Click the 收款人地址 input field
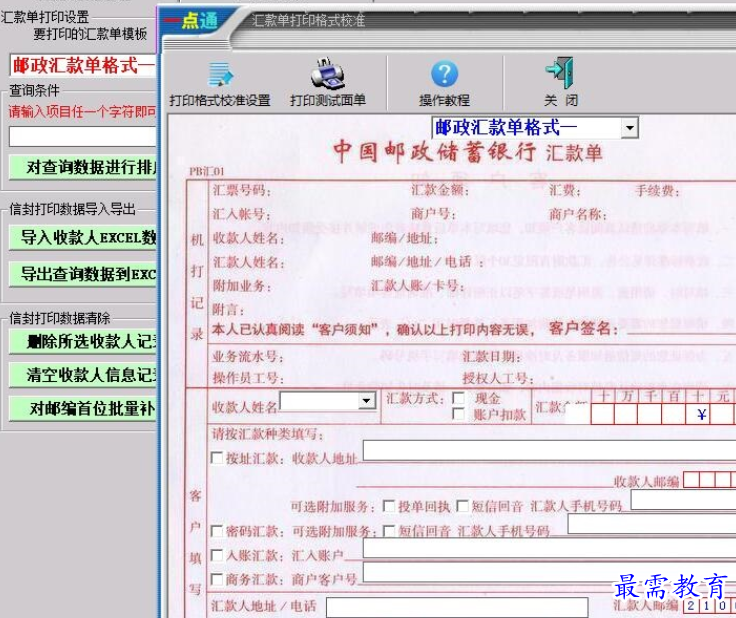The width and height of the screenshot is (736, 618). click(549, 450)
